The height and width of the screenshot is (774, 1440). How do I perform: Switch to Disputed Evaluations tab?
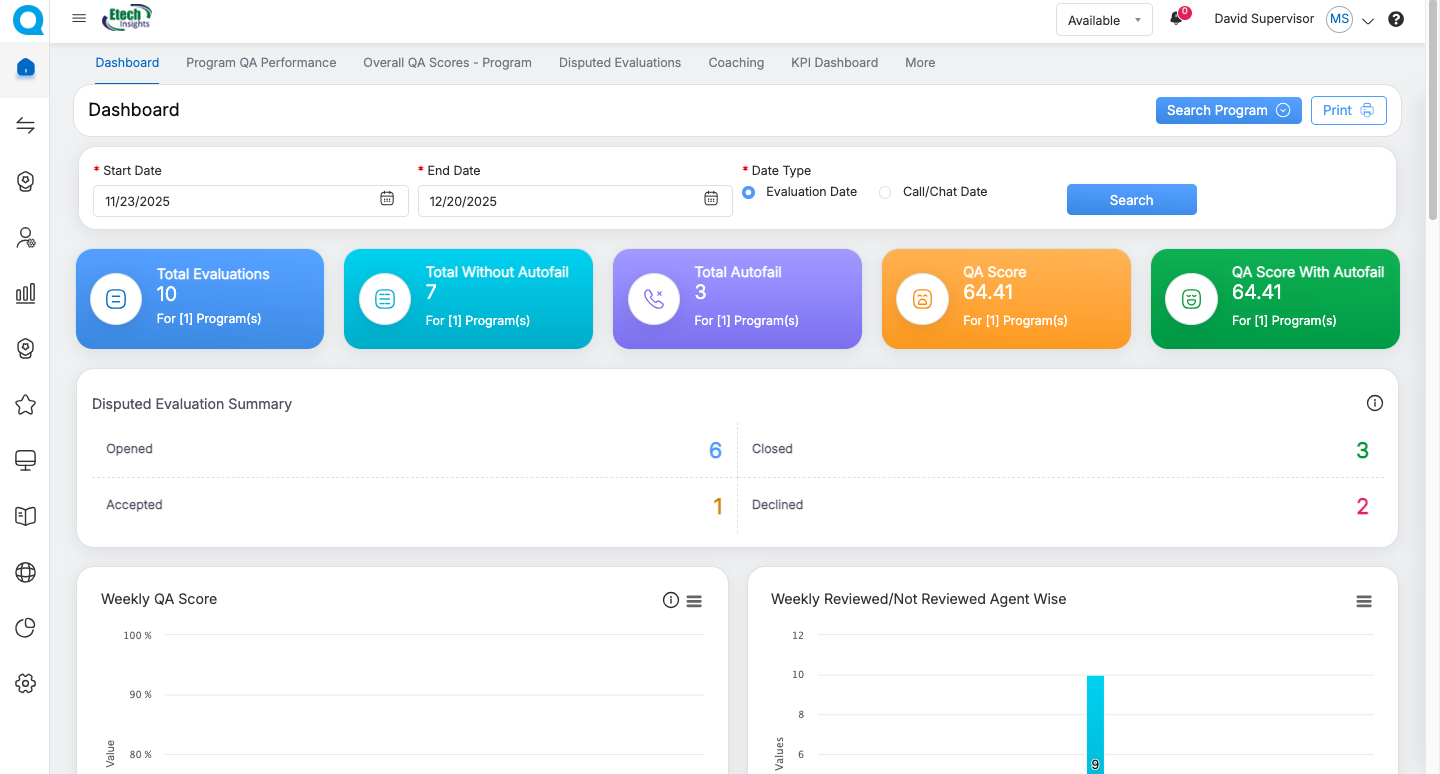point(620,62)
